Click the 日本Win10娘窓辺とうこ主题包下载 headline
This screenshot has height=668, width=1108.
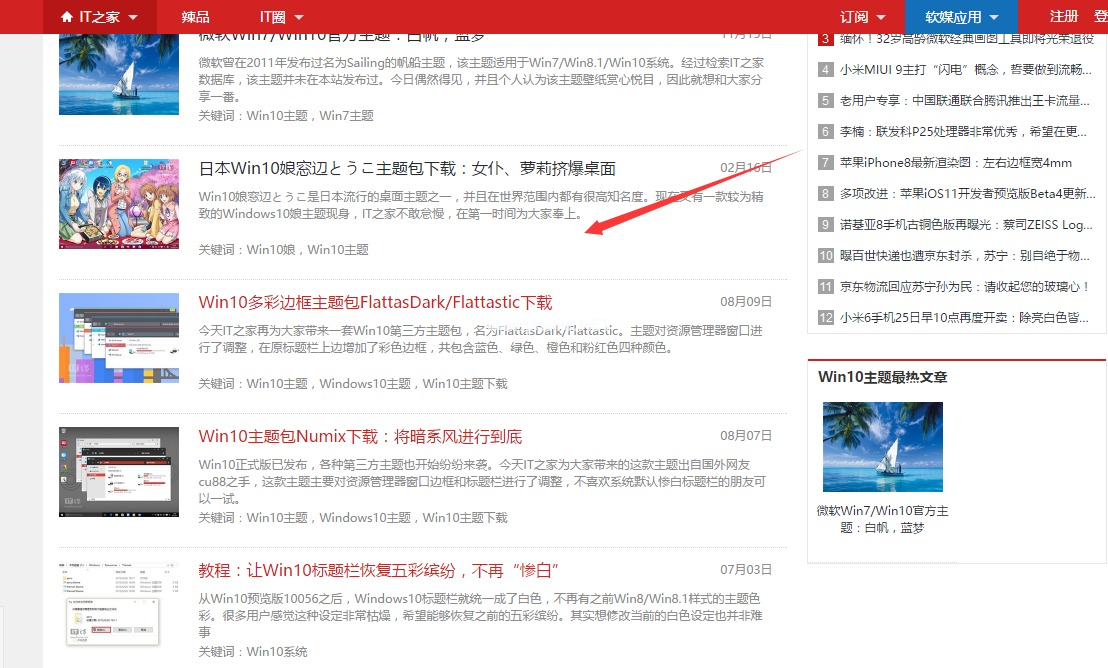[x=407, y=168]
